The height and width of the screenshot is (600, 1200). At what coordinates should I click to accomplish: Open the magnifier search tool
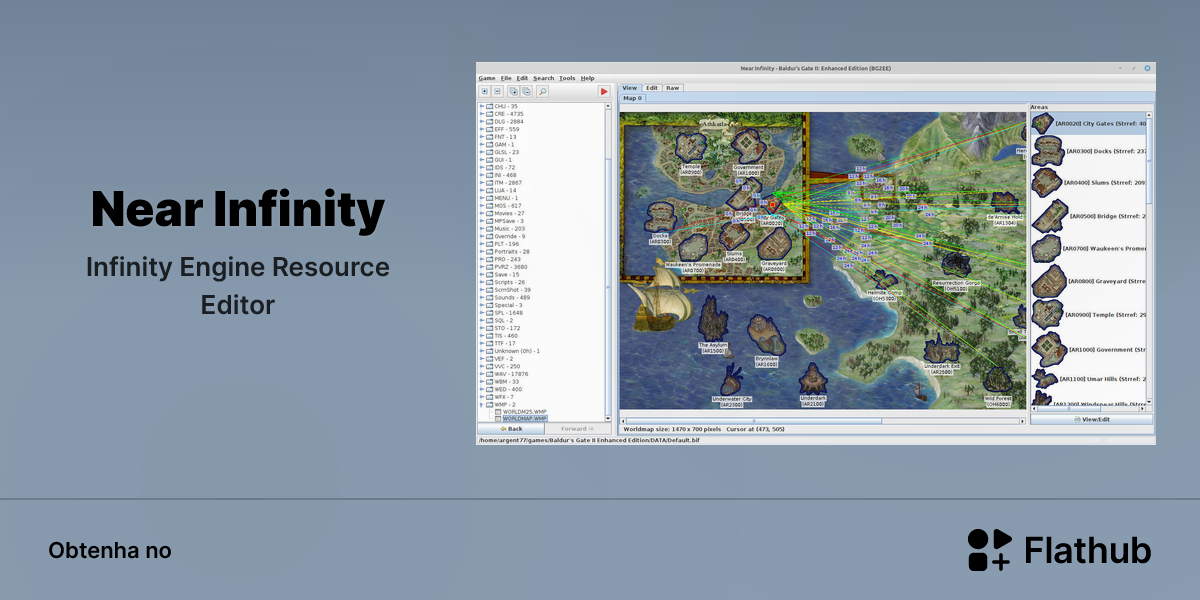[542, 91]
